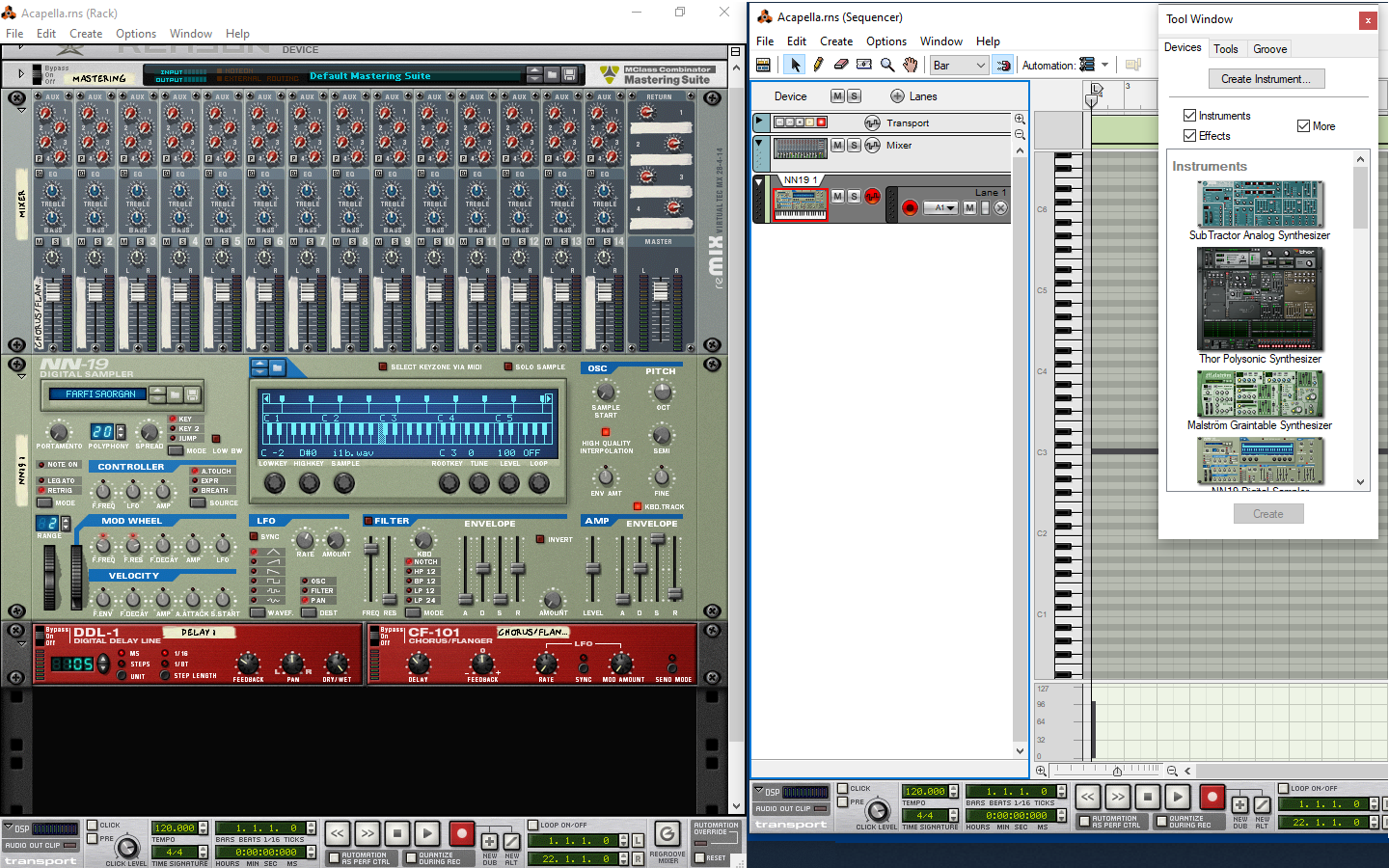The image size is (1389, 868).
Task: Click Play in the Sequencer transport
Action: 1177,798
